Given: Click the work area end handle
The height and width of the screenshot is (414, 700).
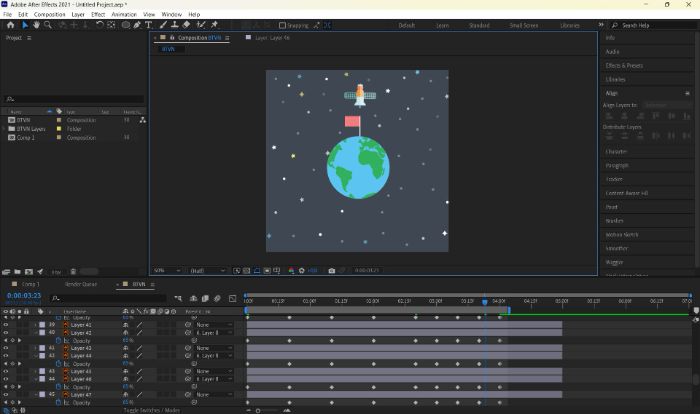Looking at the screenshot, I should tap(509, 310).
